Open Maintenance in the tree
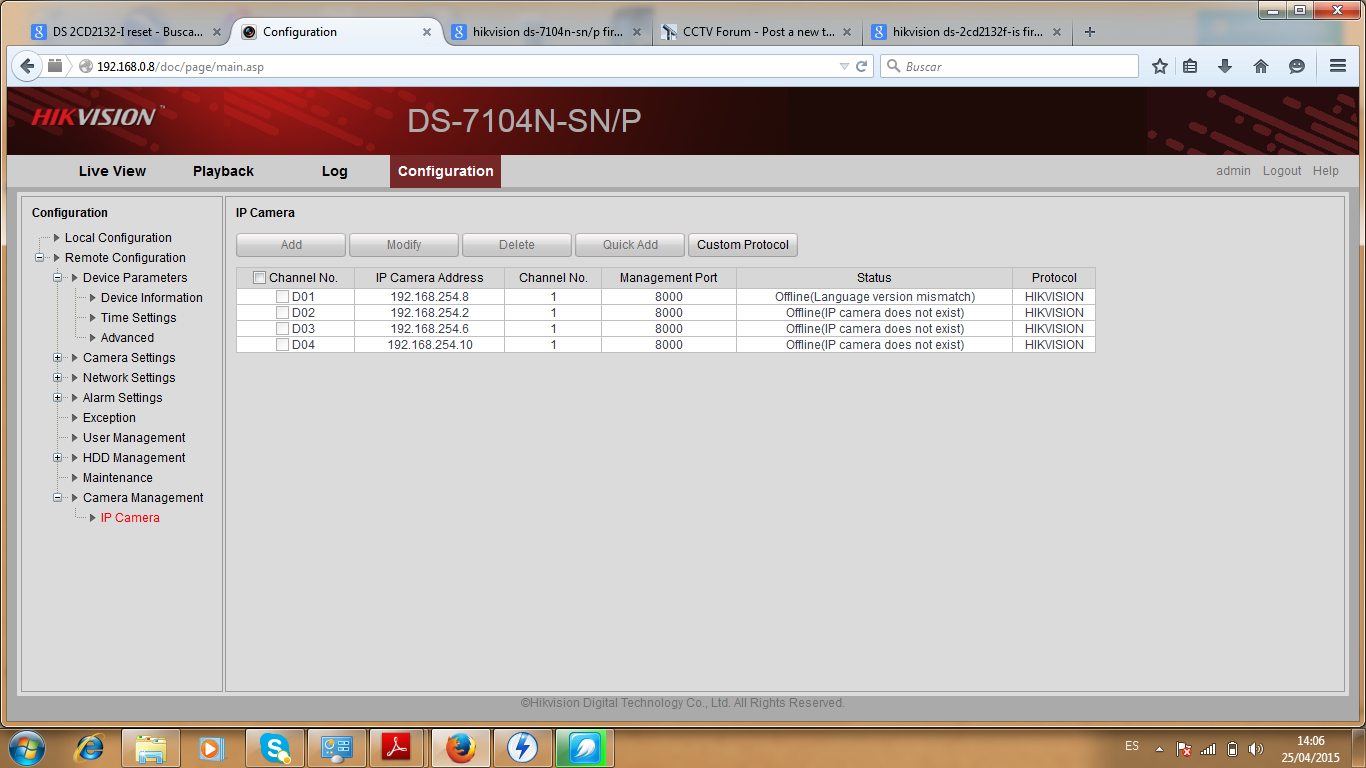The height and width of the screenshot is (768, 1366). tap(117, 478)
